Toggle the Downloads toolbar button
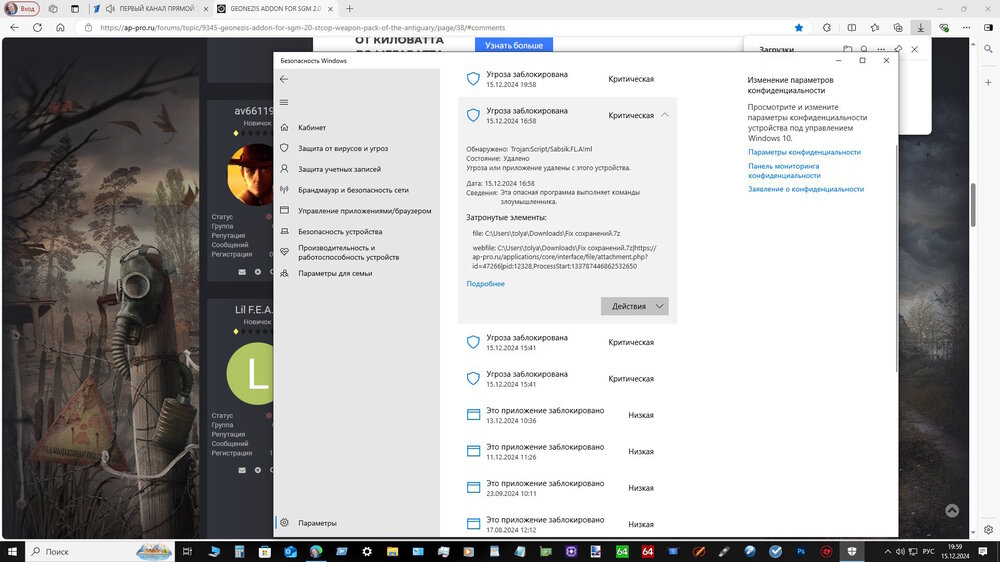 pos(920,27)
